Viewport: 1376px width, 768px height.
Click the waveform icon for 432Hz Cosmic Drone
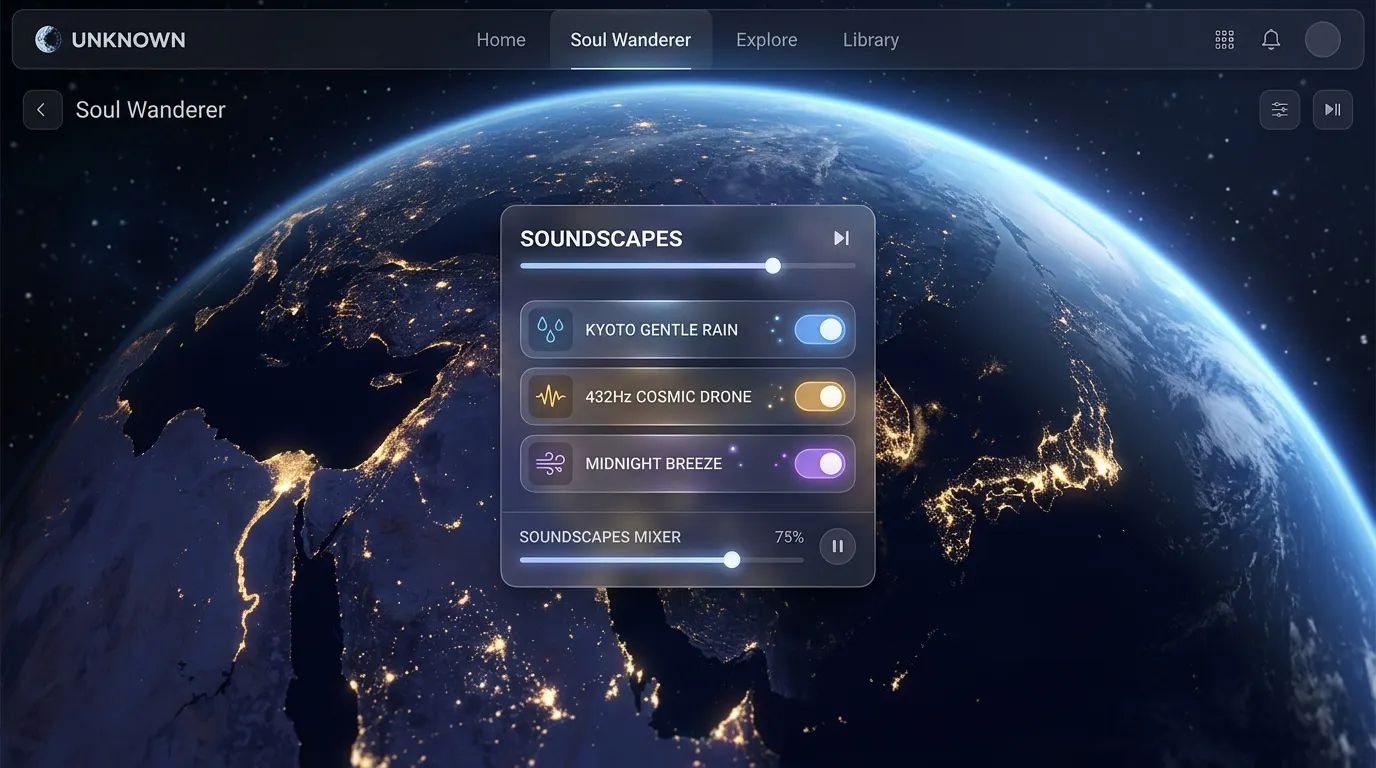coord(550,396)
